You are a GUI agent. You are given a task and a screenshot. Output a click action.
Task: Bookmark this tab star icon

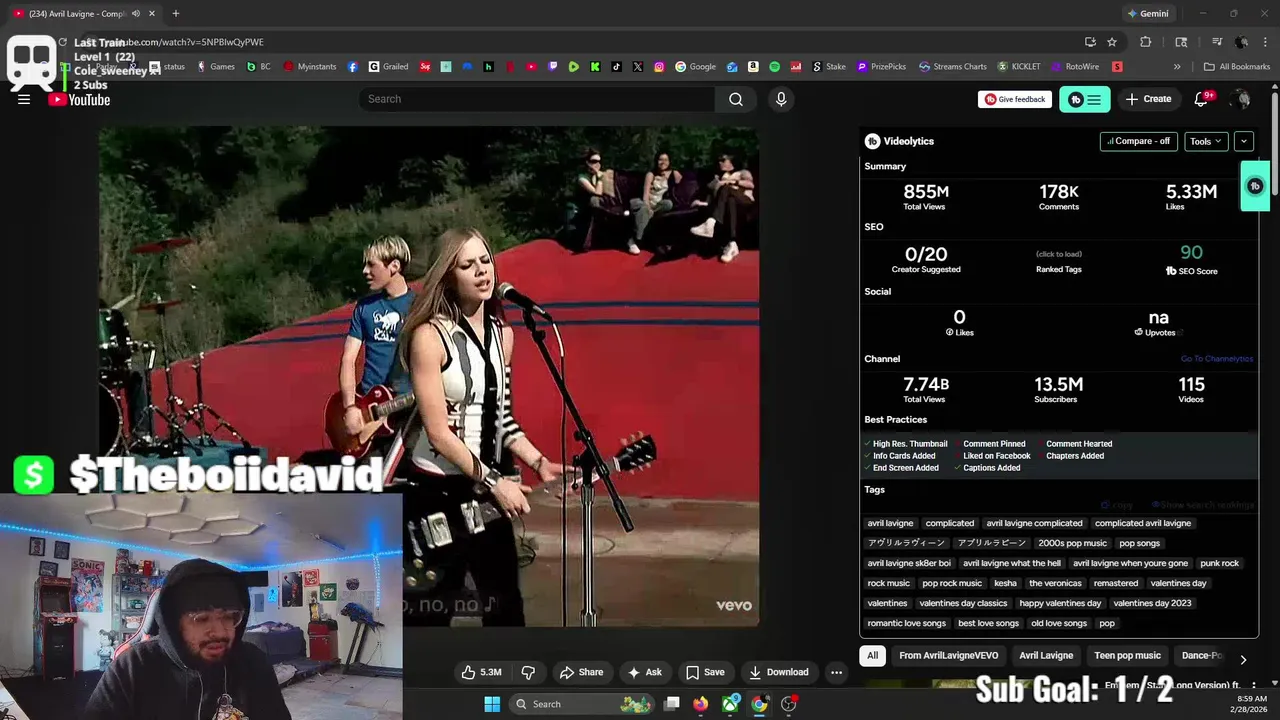pyautogui.click(x=1112, y=42)
